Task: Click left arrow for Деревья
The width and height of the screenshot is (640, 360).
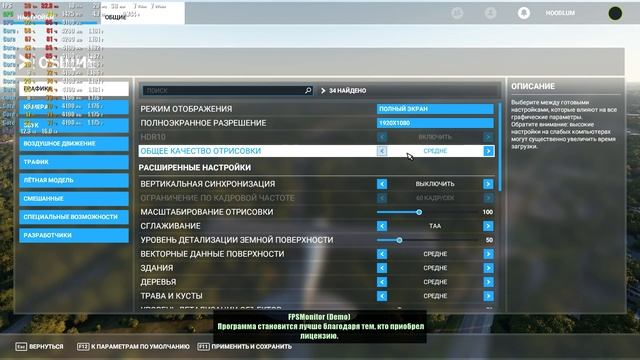Action: pos(382,282)
